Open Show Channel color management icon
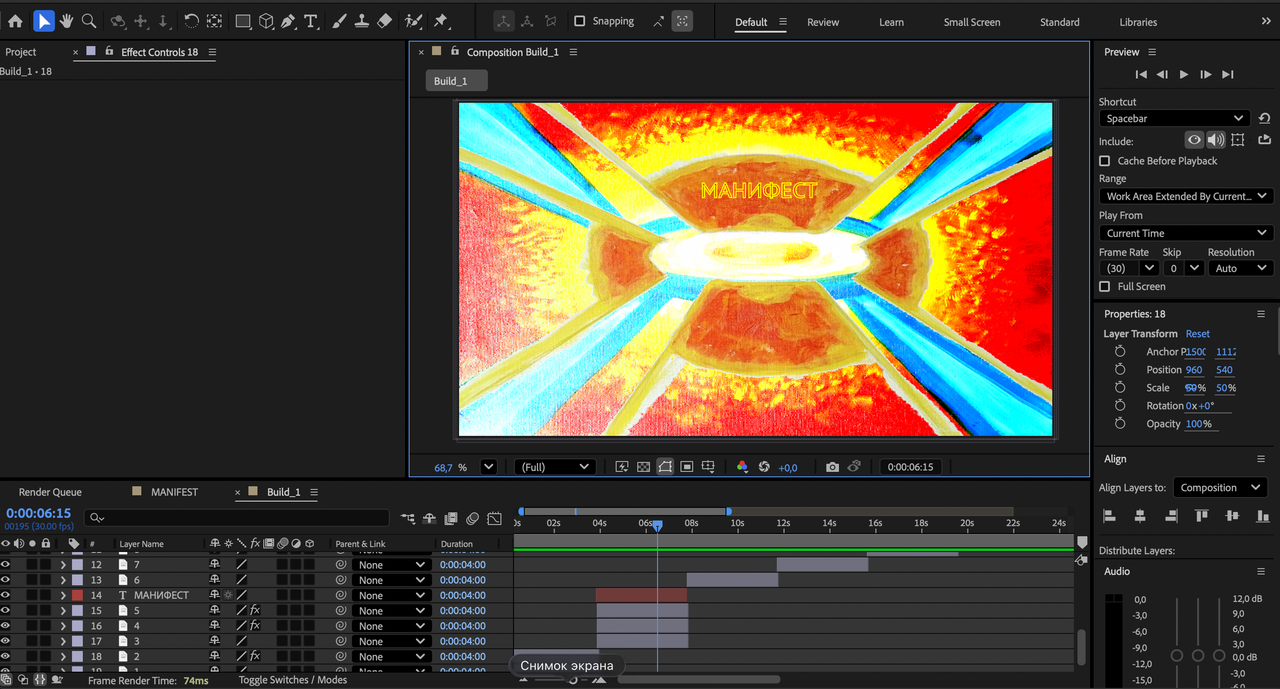 [x=742, y=467]
